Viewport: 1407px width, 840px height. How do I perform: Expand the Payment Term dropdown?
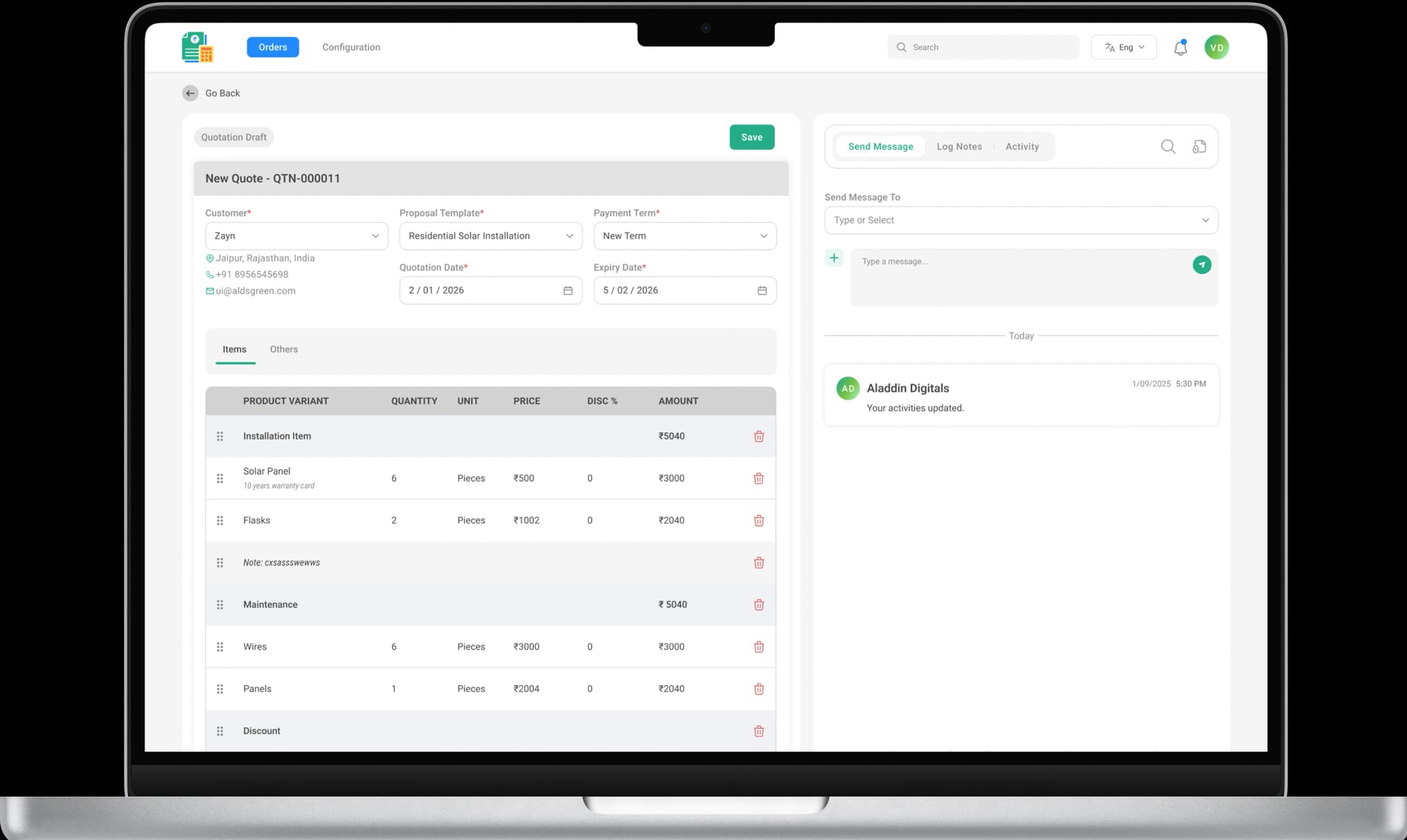pos(684,236)
